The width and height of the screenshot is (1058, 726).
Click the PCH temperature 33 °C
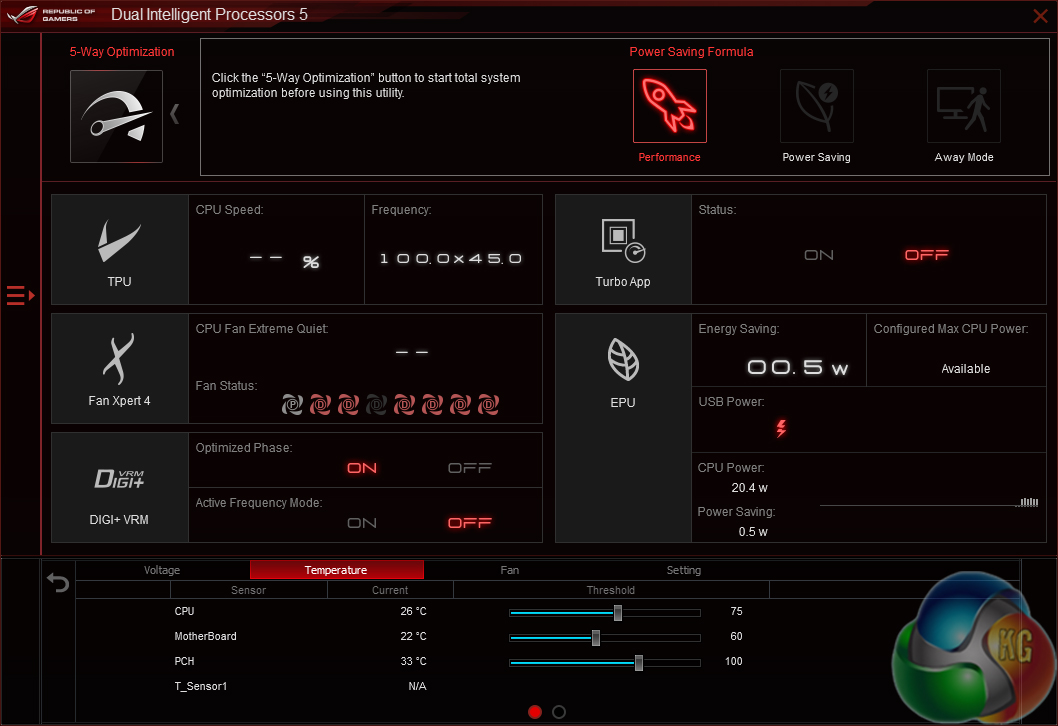click(413, 661)
